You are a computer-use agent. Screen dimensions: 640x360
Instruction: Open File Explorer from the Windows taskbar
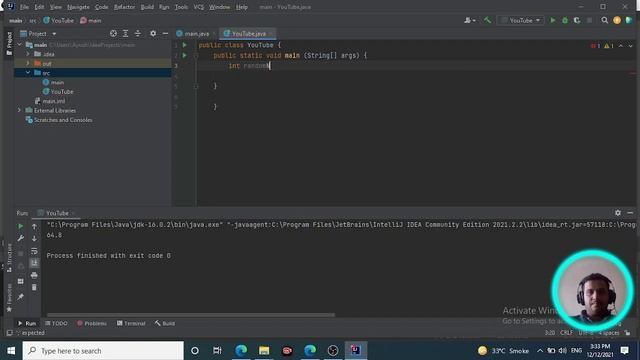coord(264,351)
